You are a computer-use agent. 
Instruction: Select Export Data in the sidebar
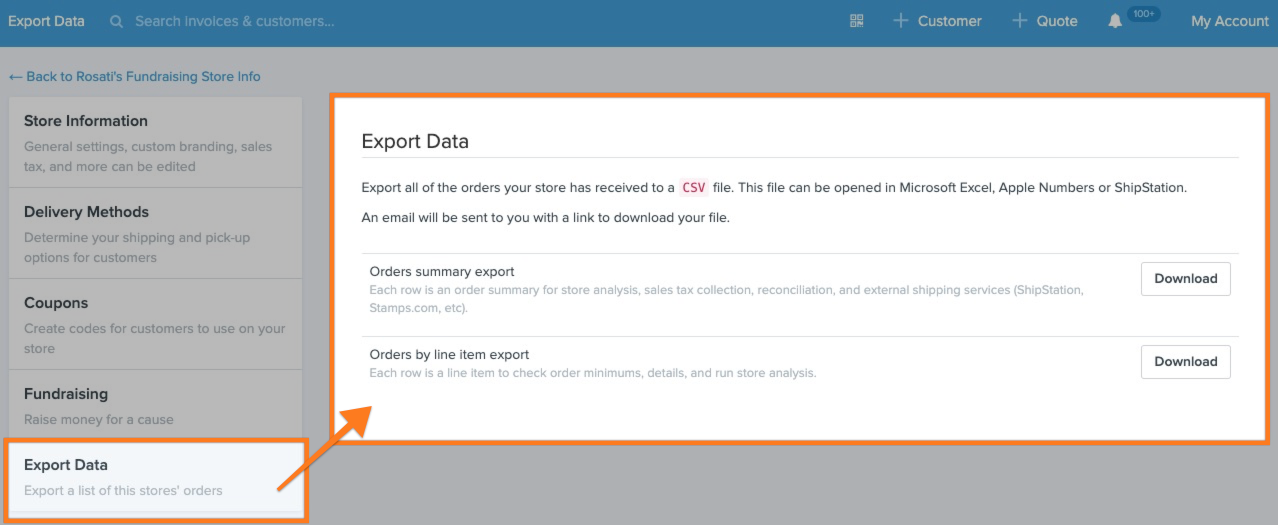pos(155,477)
